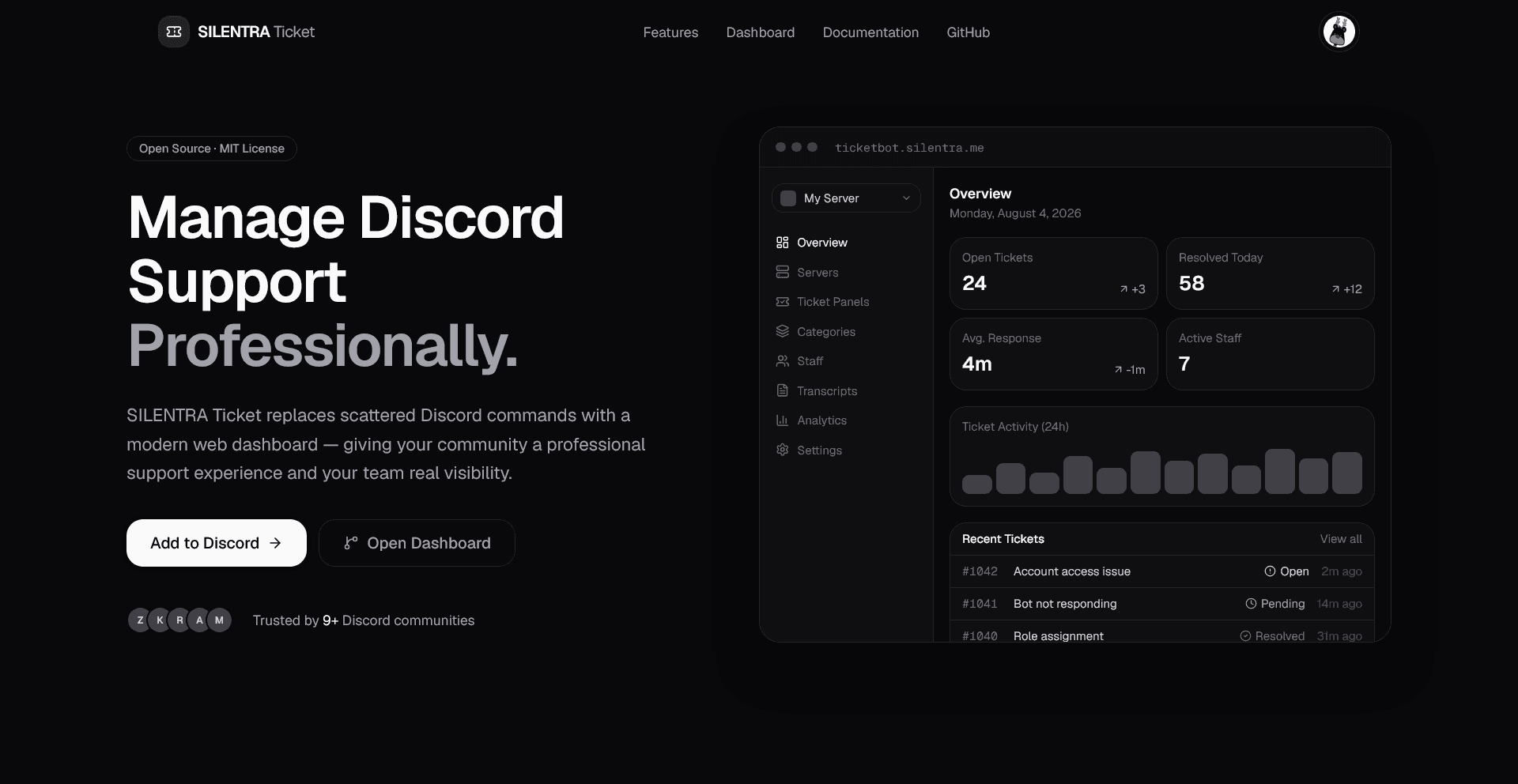
Task: Click avatar circle labeled M
Action: pos(219,620)
